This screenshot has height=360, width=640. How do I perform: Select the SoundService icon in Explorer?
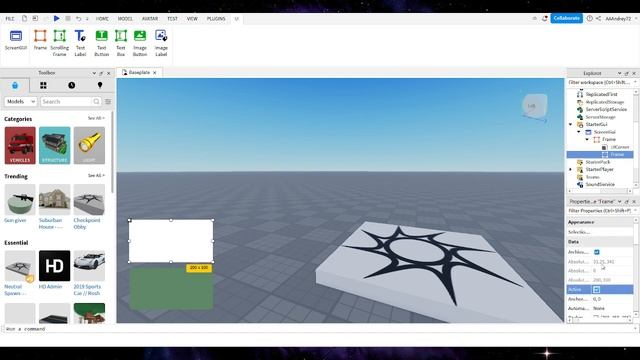click(x=580, y=184)
